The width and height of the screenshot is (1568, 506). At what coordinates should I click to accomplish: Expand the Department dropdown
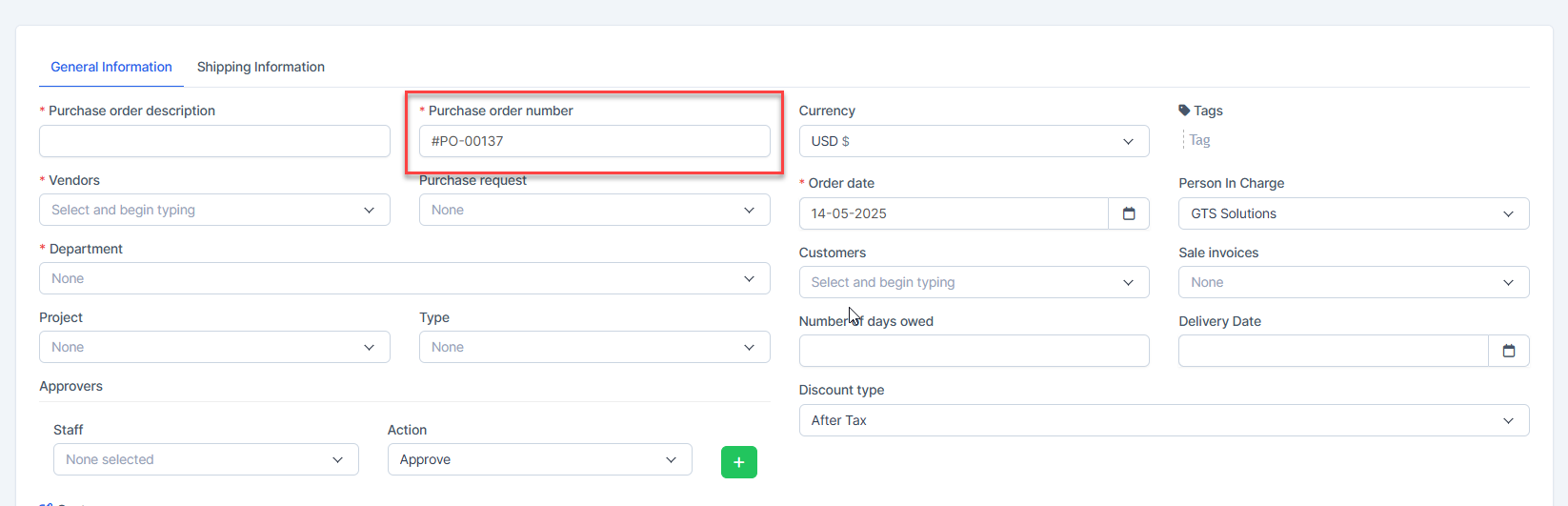tap(404, 278)
